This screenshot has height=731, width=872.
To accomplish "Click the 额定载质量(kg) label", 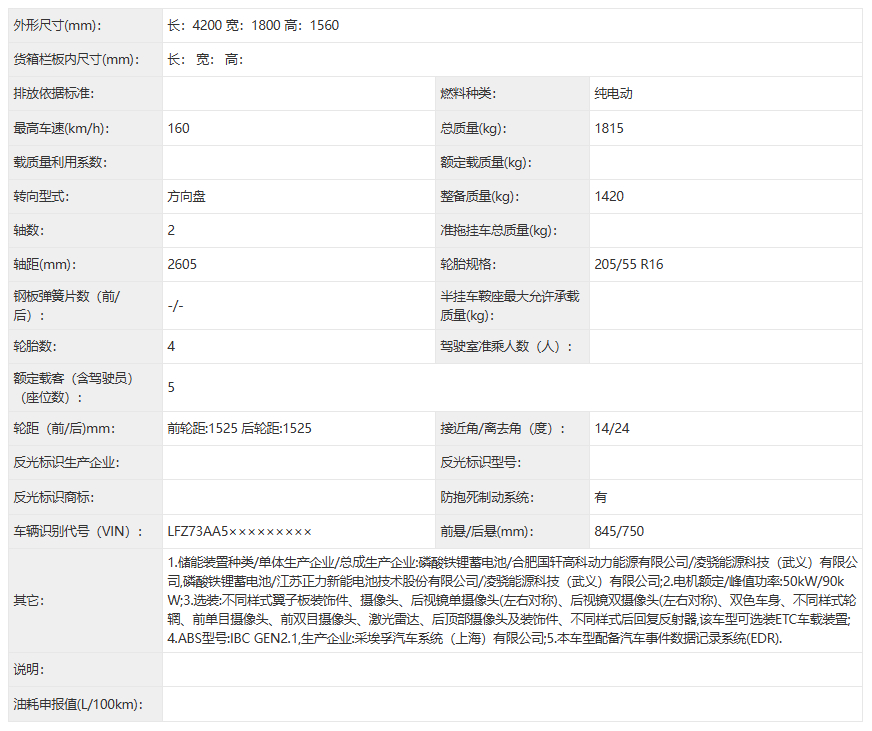I will click(486, 162).
